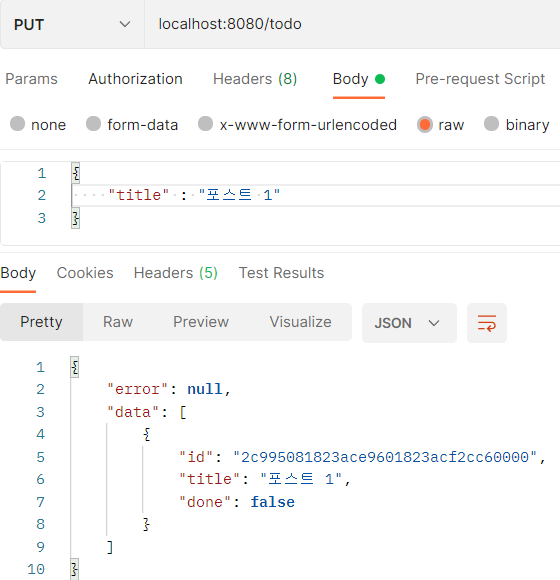This screenshot has height=580, width=560.
Task: Select the none body type radio
Action: pos(17,124)
